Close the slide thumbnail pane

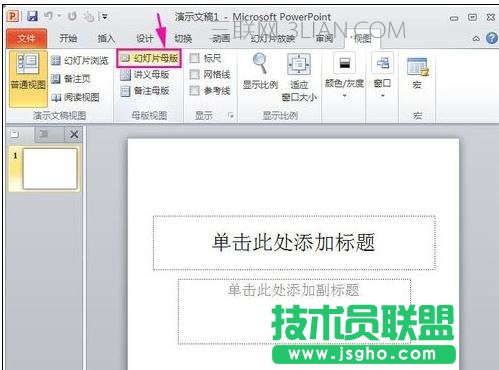click(x=74, y=135)
